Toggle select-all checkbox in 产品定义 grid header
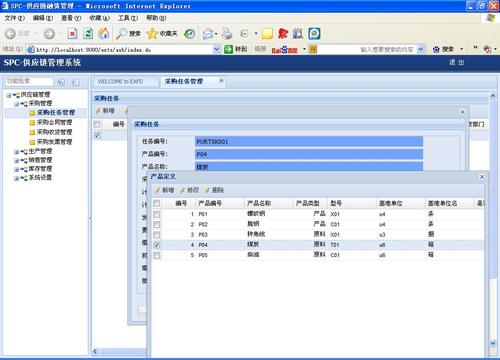The height and width of the screenshot is (360, 500). 156,203
